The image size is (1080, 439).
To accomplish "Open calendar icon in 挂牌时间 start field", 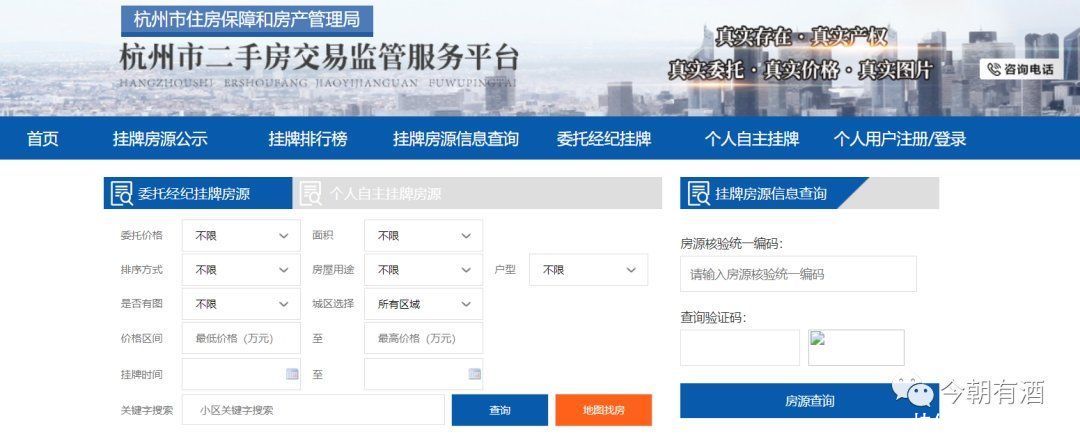I will (292, 374).
